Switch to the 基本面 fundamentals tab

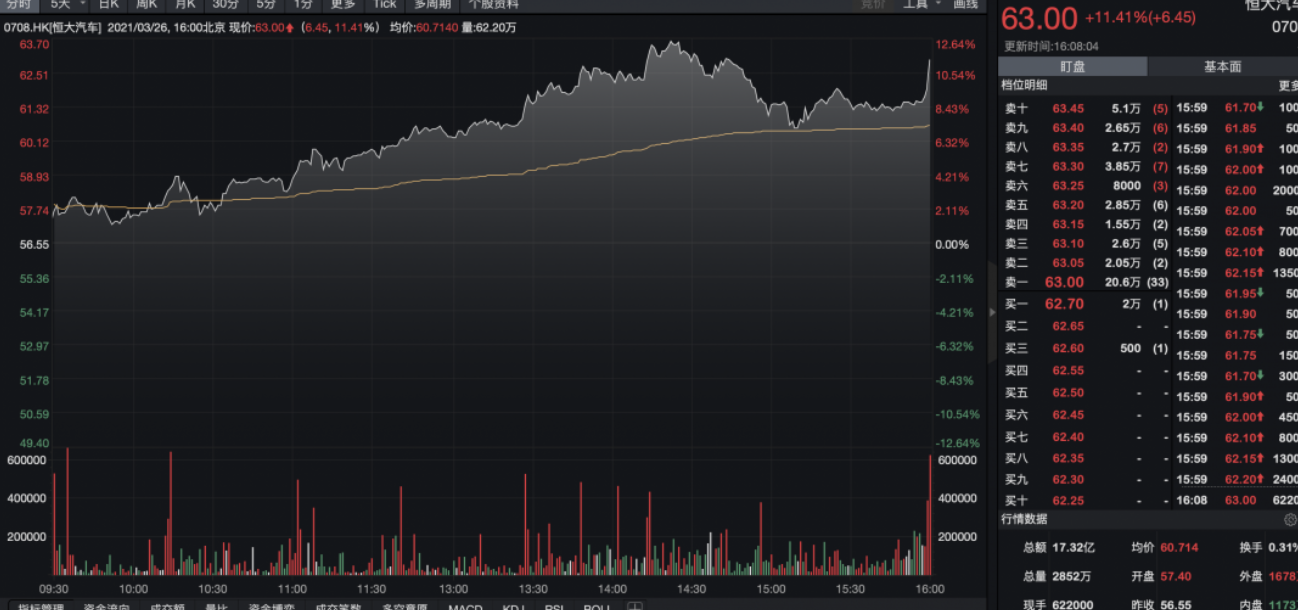[1222, 67]
